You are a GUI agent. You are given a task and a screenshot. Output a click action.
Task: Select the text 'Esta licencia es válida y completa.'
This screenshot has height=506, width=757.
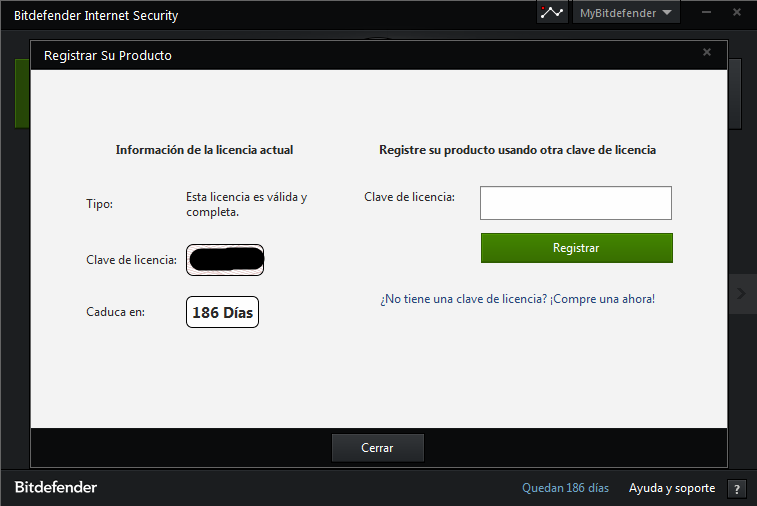247,204
